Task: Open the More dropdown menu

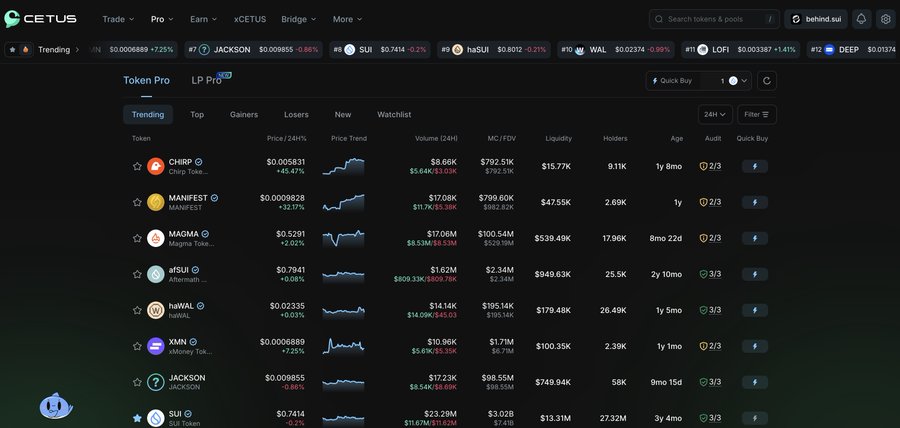Action: (347, 19)
